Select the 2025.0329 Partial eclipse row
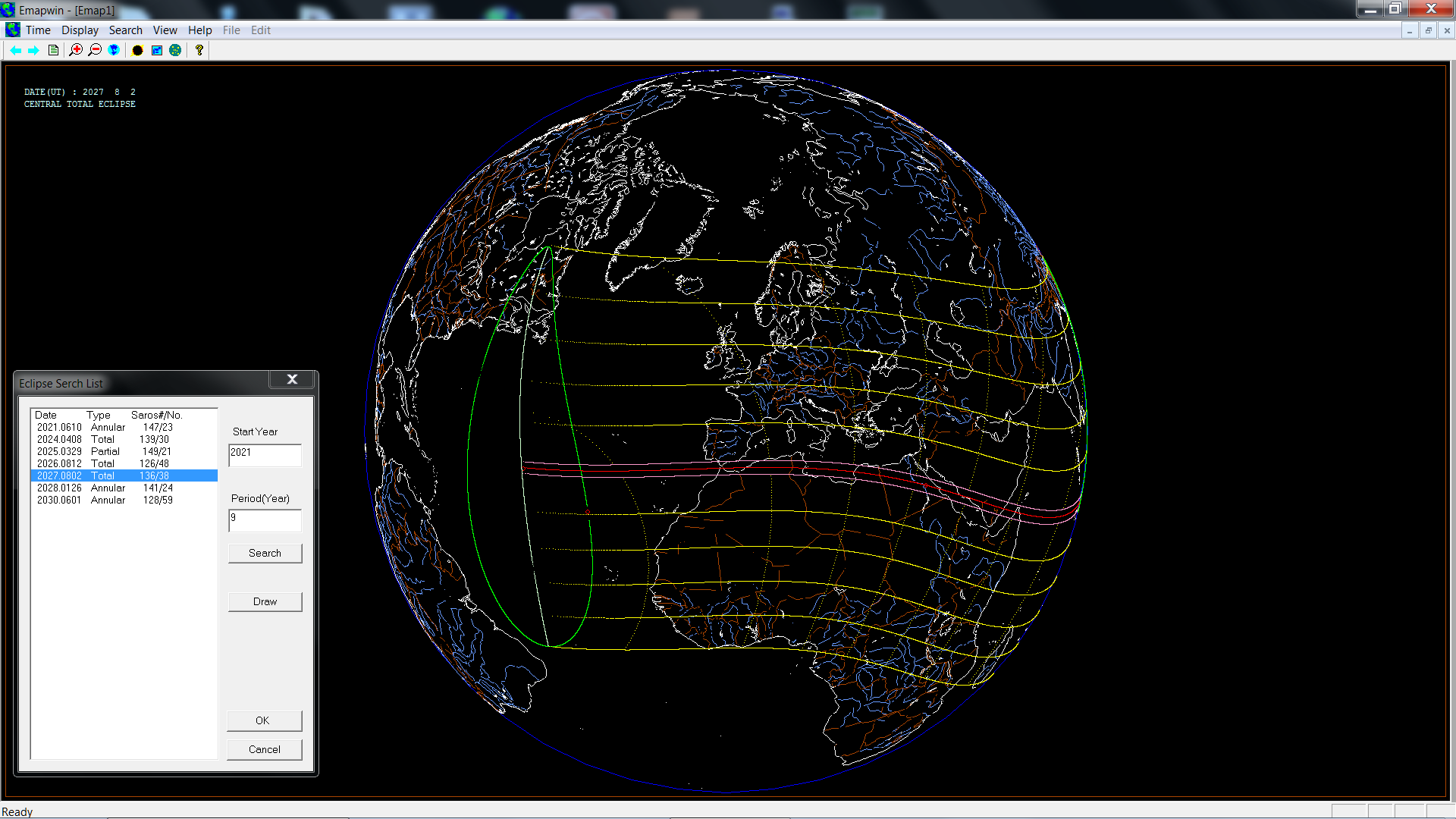 click(124, 451)
